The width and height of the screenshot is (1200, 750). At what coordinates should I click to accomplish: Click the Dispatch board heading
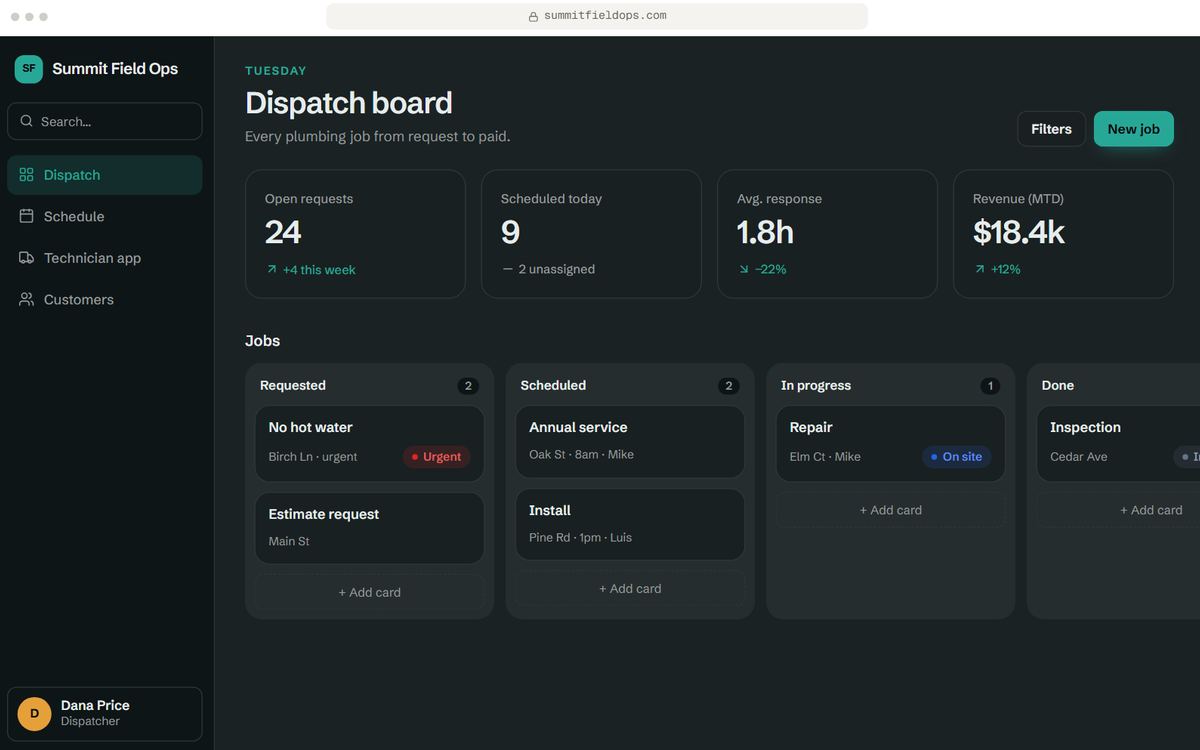pyautogui.click(x=349, y=103)
